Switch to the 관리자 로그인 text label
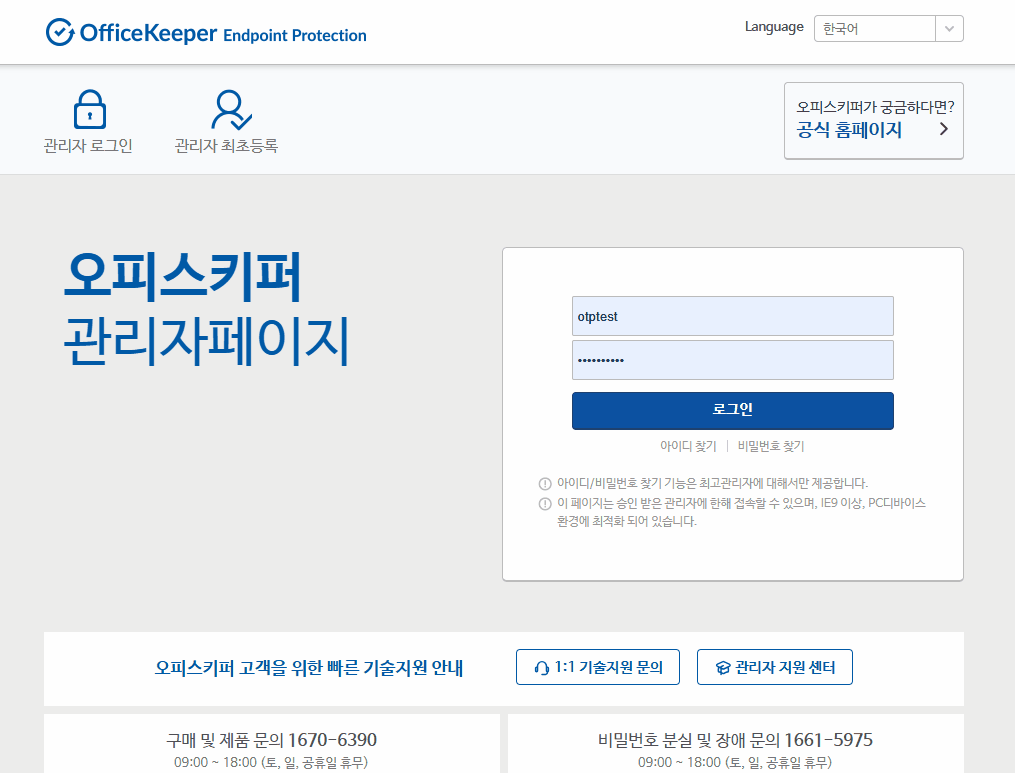Image resolution: width=1015 pixels, height=773 pixels. (x=88, y=146)
